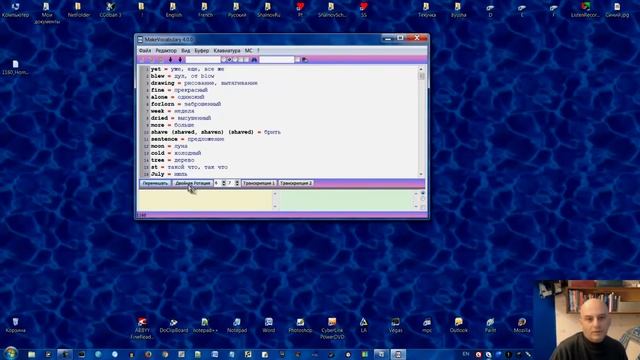Select the line 'forlorn = заброшенный'
The image size is (640, 360).
click(x=186, y=104)
